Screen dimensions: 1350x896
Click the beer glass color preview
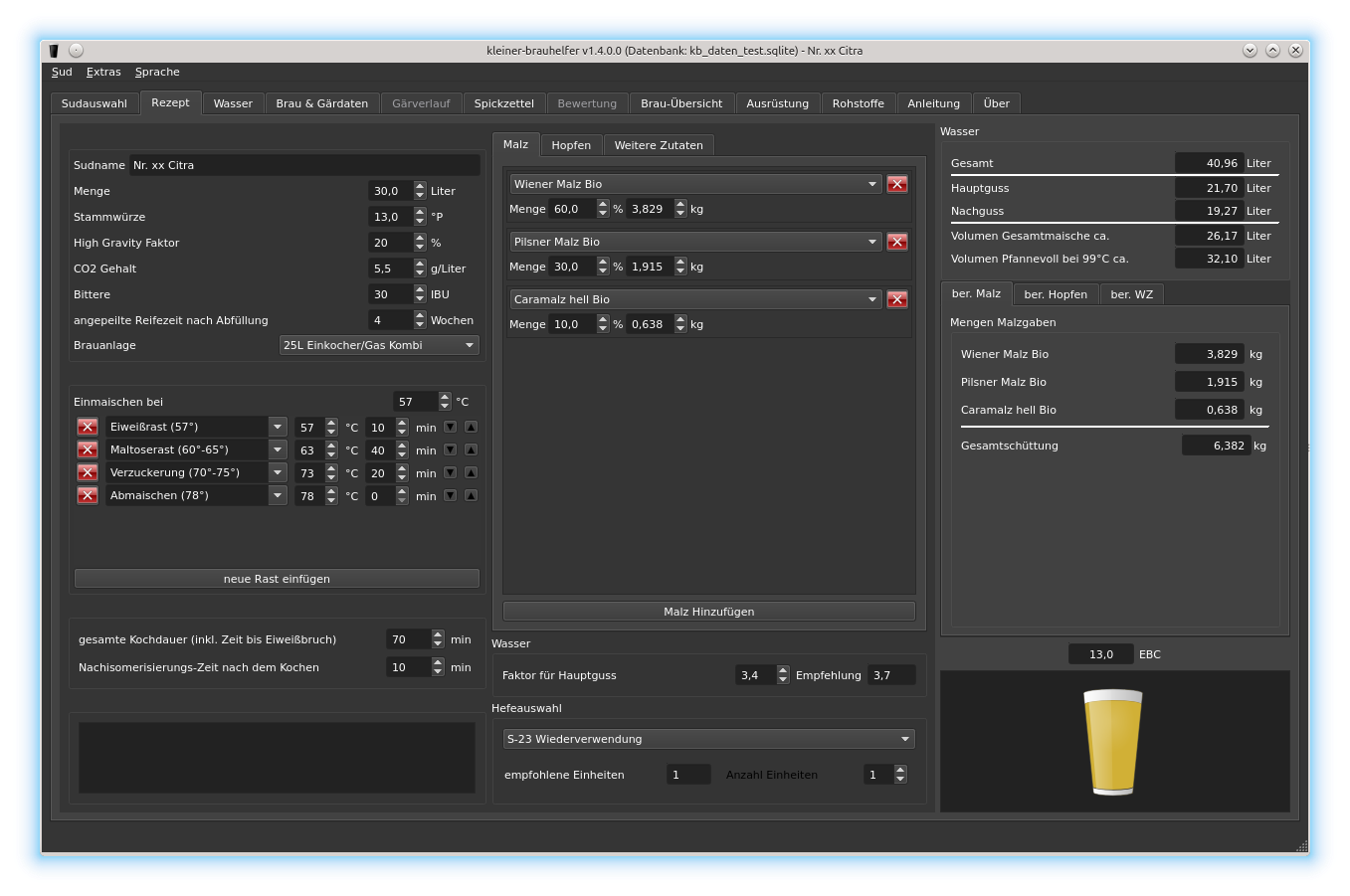[1112, 741]
